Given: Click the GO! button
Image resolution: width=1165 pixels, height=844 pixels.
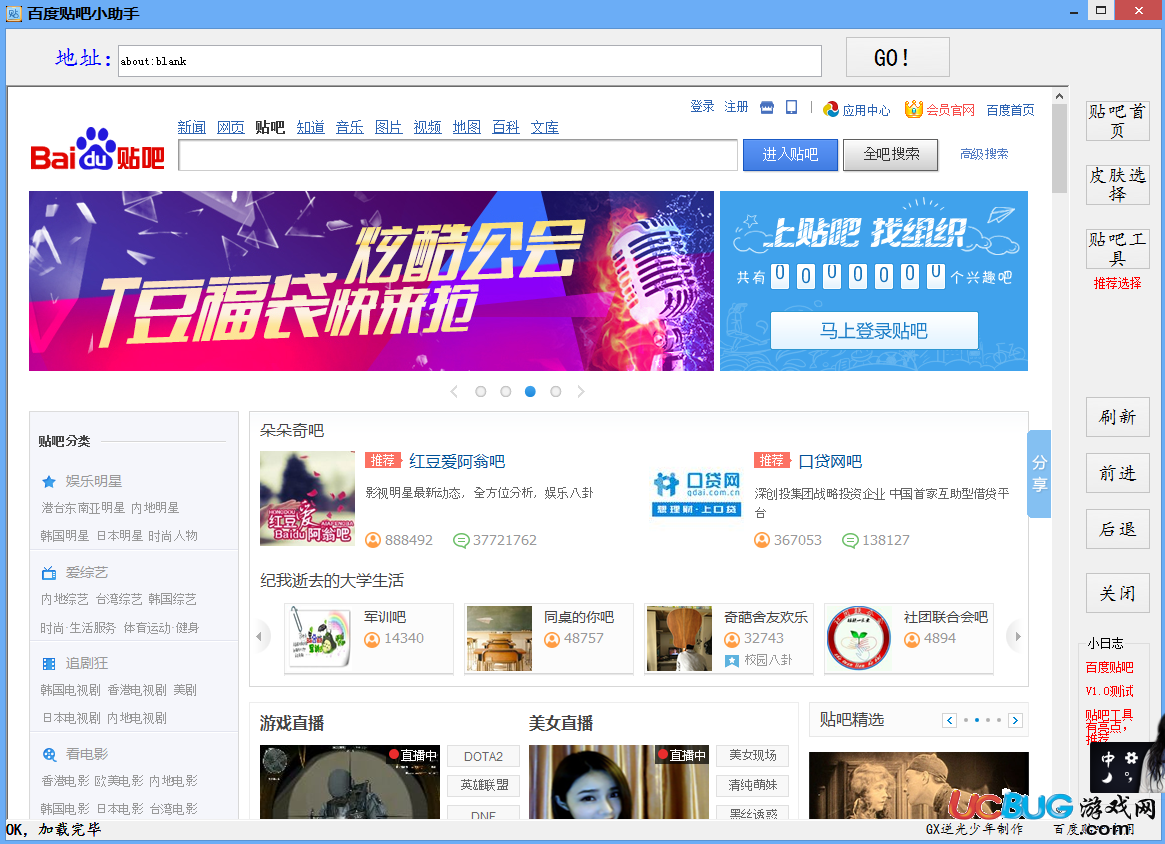Looking at the screenshot, I should (x=898, y=57).
